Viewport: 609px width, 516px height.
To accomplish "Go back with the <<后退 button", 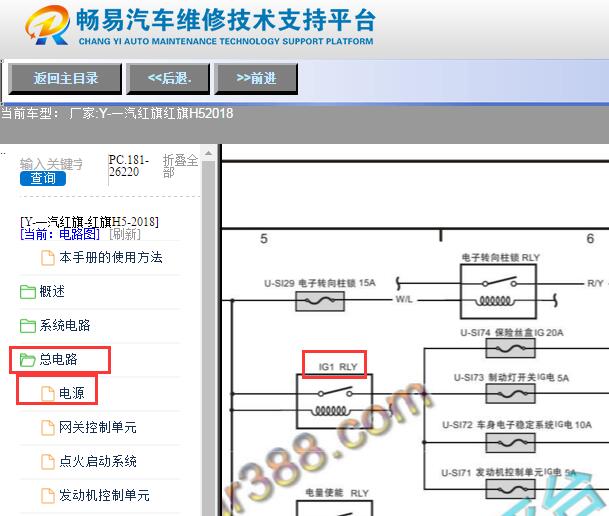I will coord(168,79).
